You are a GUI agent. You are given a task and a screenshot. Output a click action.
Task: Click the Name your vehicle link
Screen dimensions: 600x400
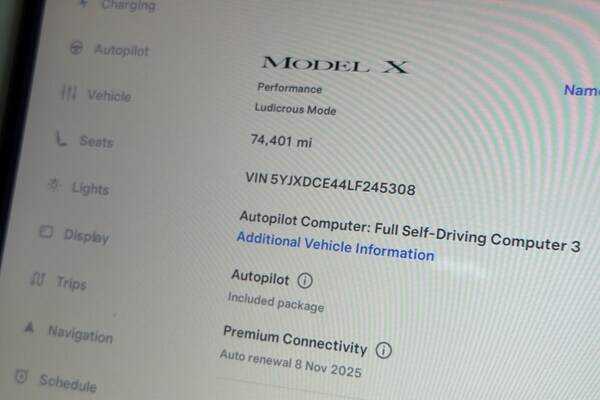(582, 90)
